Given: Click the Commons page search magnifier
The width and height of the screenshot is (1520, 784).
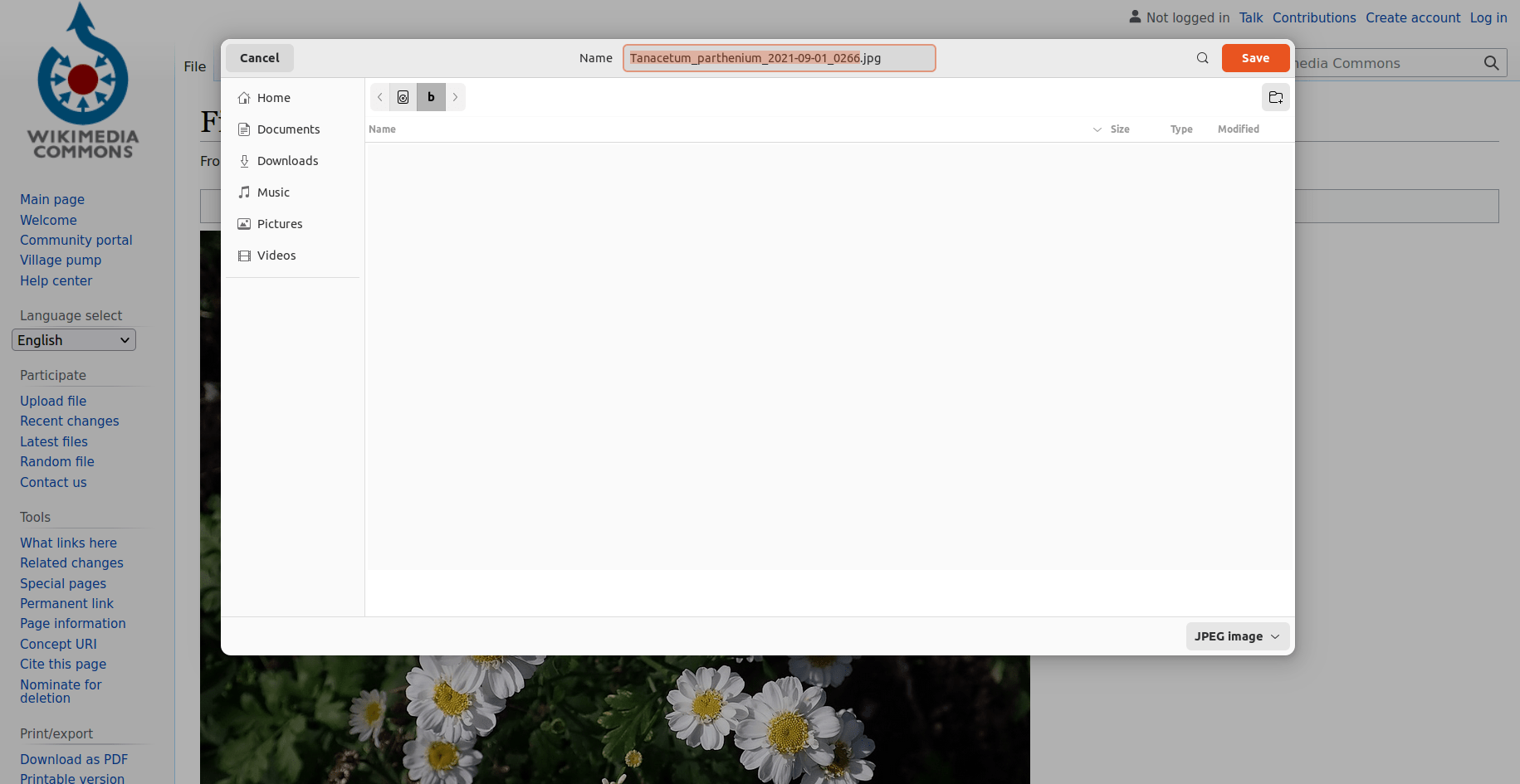Looking at the screenshot, I should (1491, 63).
